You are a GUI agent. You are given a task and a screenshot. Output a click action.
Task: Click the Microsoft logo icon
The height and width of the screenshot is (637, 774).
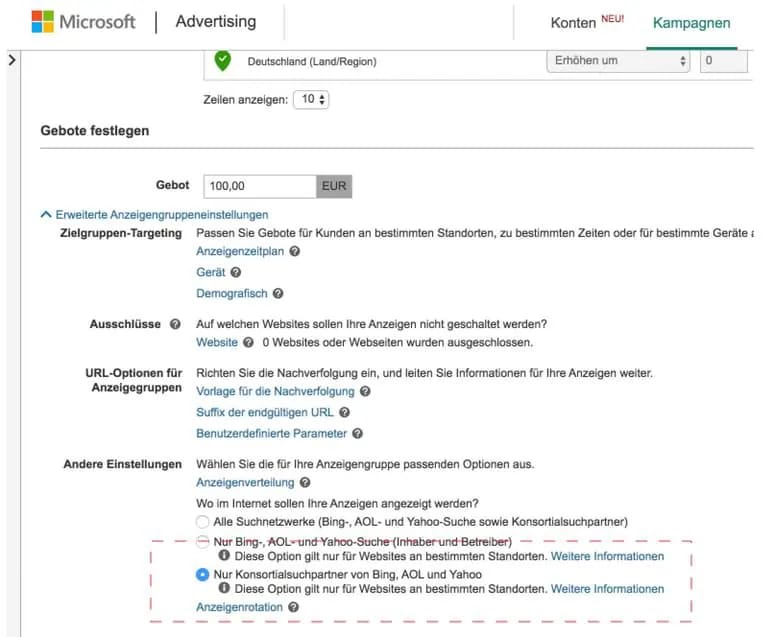click(x=43, y=22)
